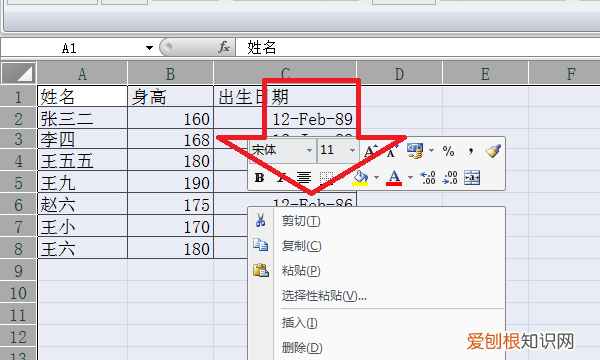600x360 pixels.
Task: Select row 9 header
Action: (18, 271)
